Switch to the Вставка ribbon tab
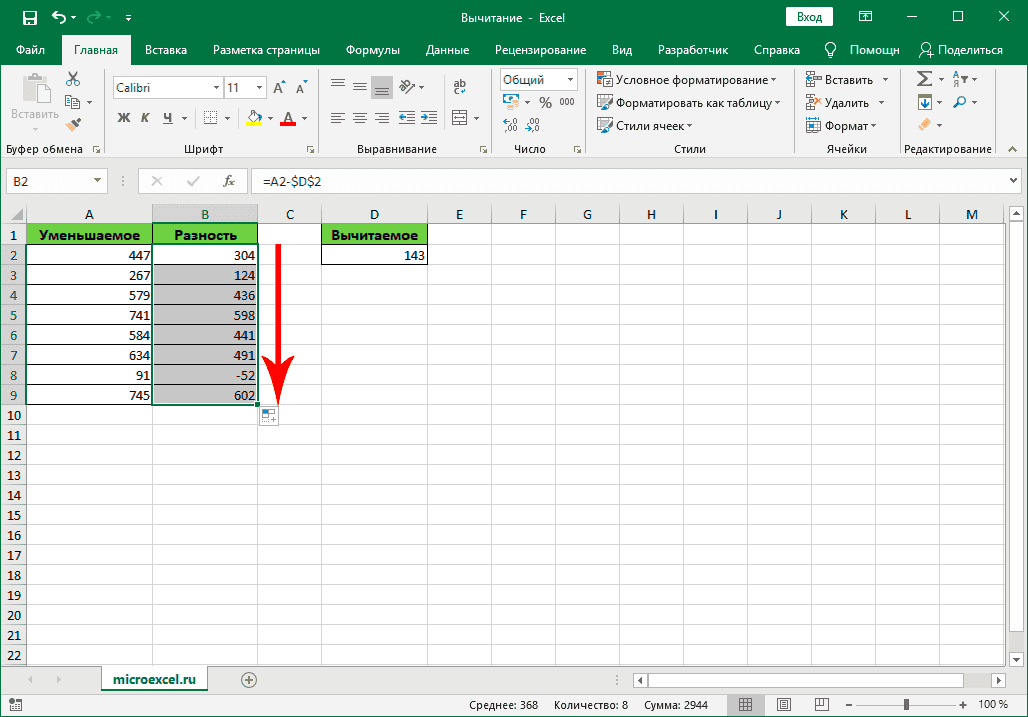The image size is (1028, 717). (166, 50)
